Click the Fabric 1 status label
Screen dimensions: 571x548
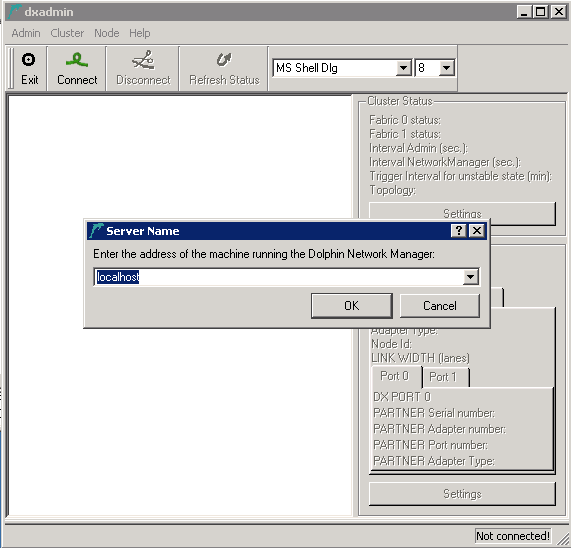coord(405,134)
